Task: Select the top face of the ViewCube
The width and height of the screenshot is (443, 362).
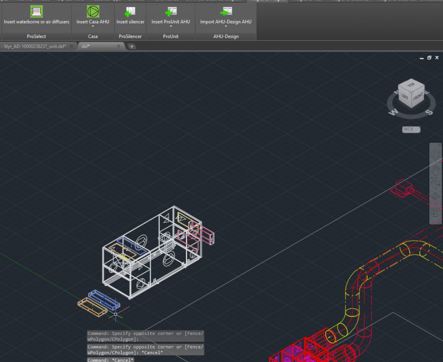Action: [x=411, y=85]
